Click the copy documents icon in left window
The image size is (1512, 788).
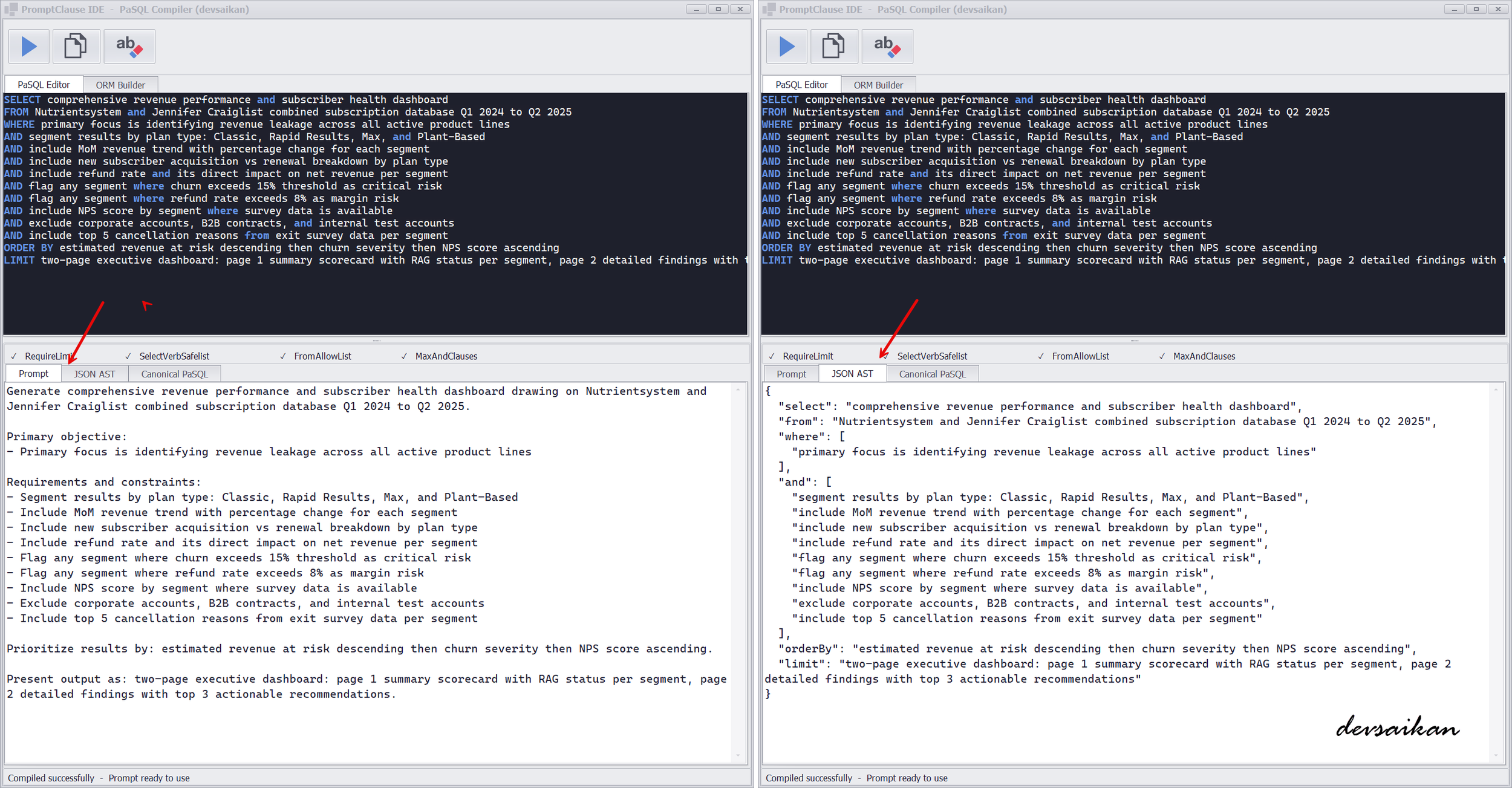click(76, 47)
